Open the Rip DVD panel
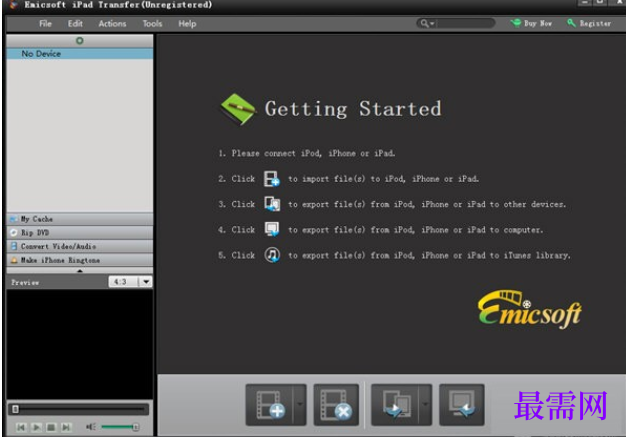Viewport: 626px width, 437px height. point(79,232)
